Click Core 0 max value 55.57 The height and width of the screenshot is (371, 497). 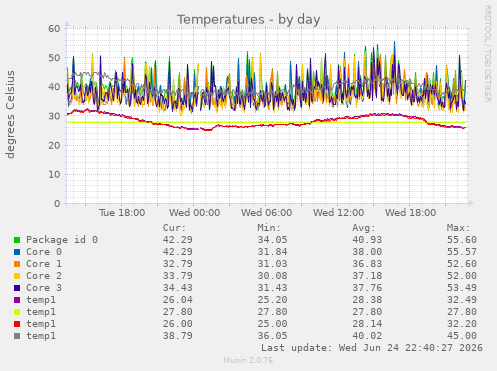(x=462, y=252)
